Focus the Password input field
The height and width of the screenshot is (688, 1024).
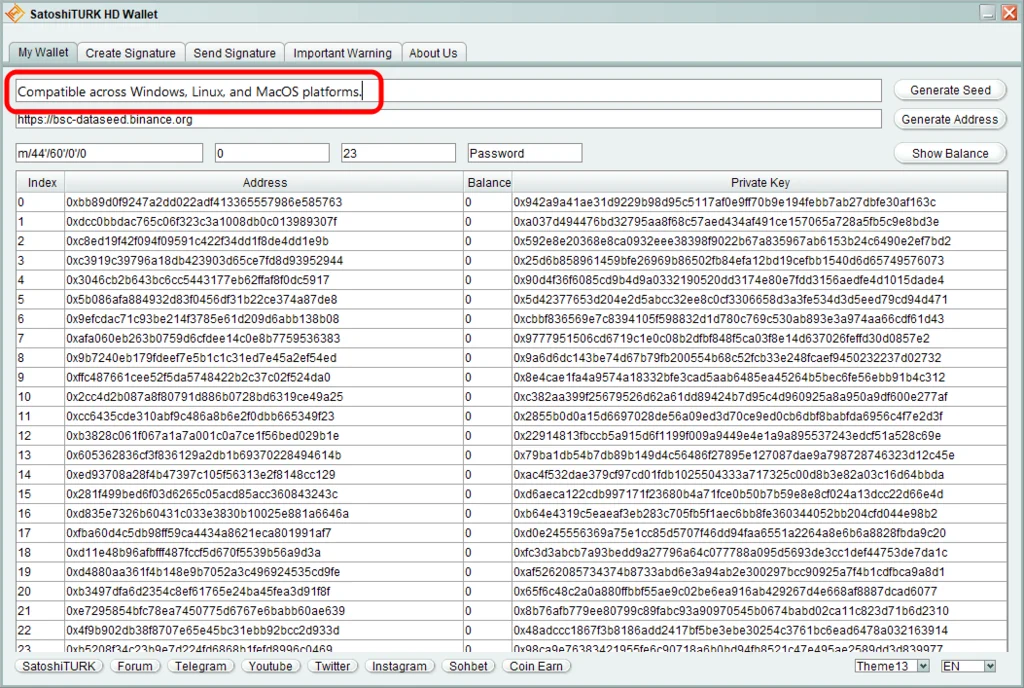[524, 153]
